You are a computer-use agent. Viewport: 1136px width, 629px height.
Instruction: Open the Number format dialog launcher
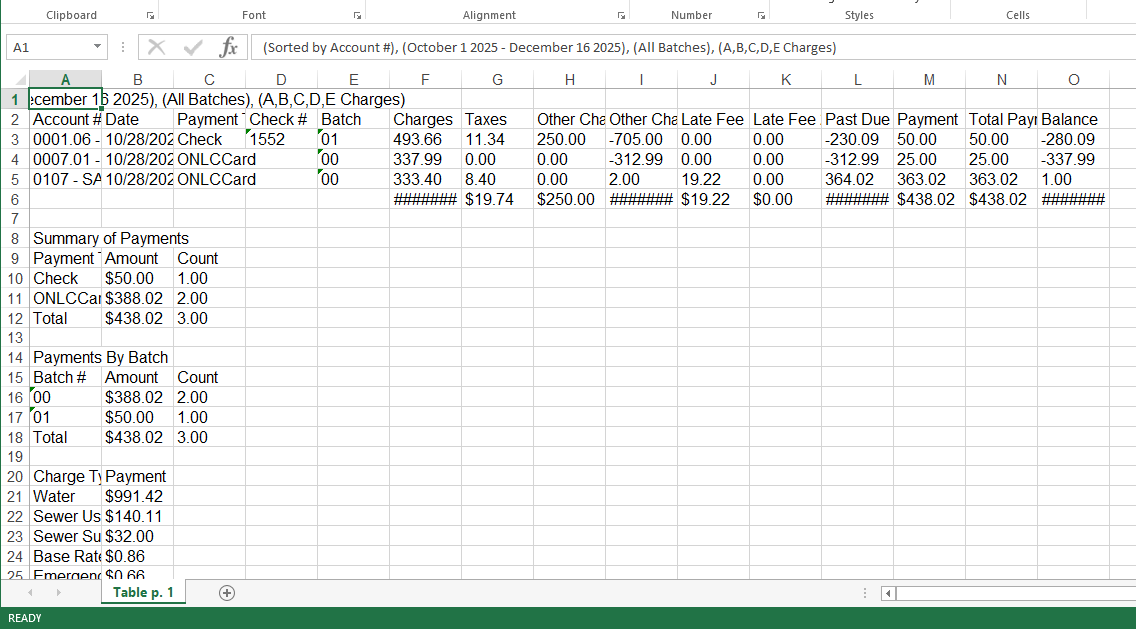(x=761, y=16)
